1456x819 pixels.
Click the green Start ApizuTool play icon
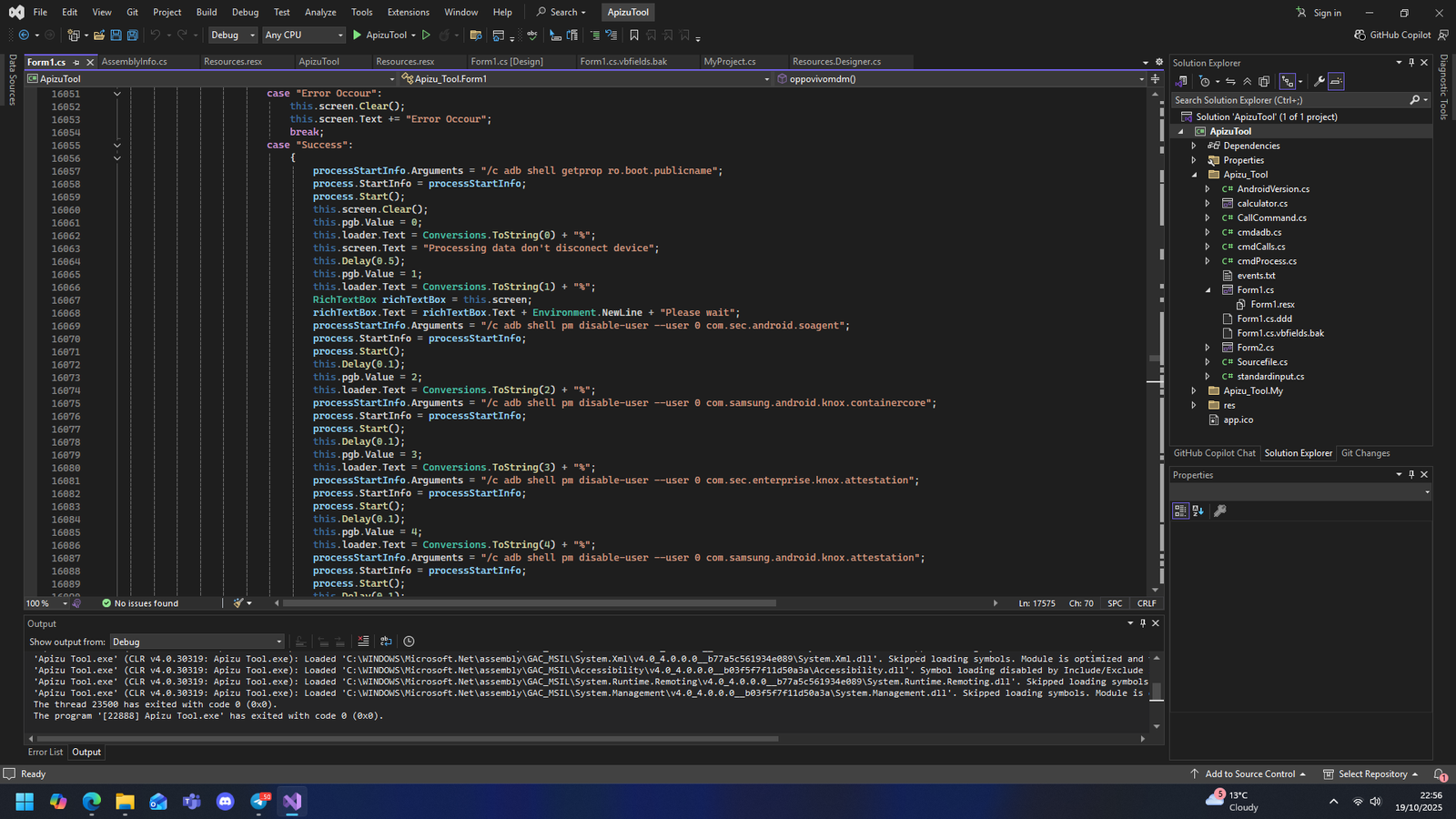click(357, 35)
